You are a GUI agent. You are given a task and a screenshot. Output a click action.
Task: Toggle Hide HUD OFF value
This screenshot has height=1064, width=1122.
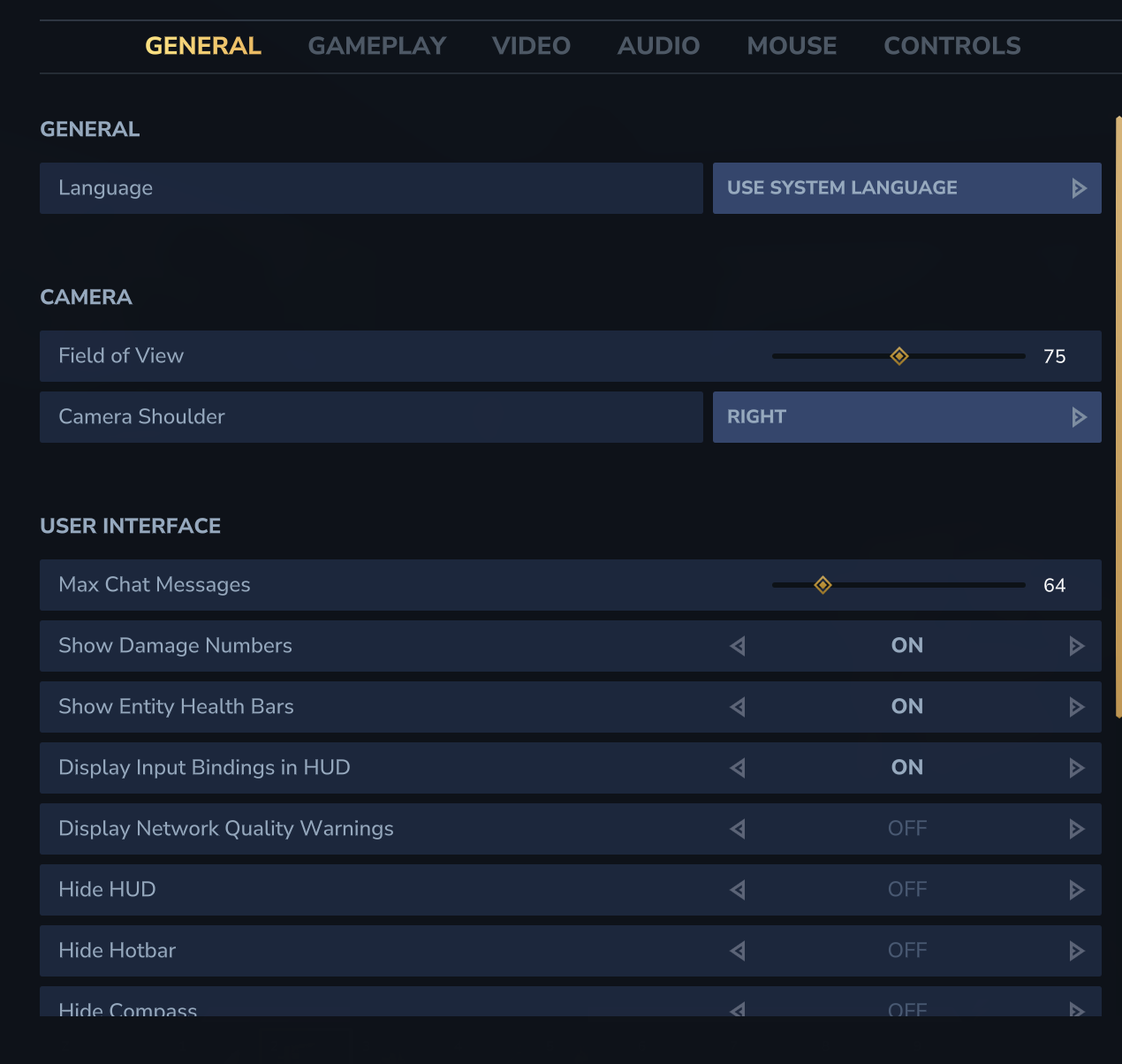tap(906, 890)
